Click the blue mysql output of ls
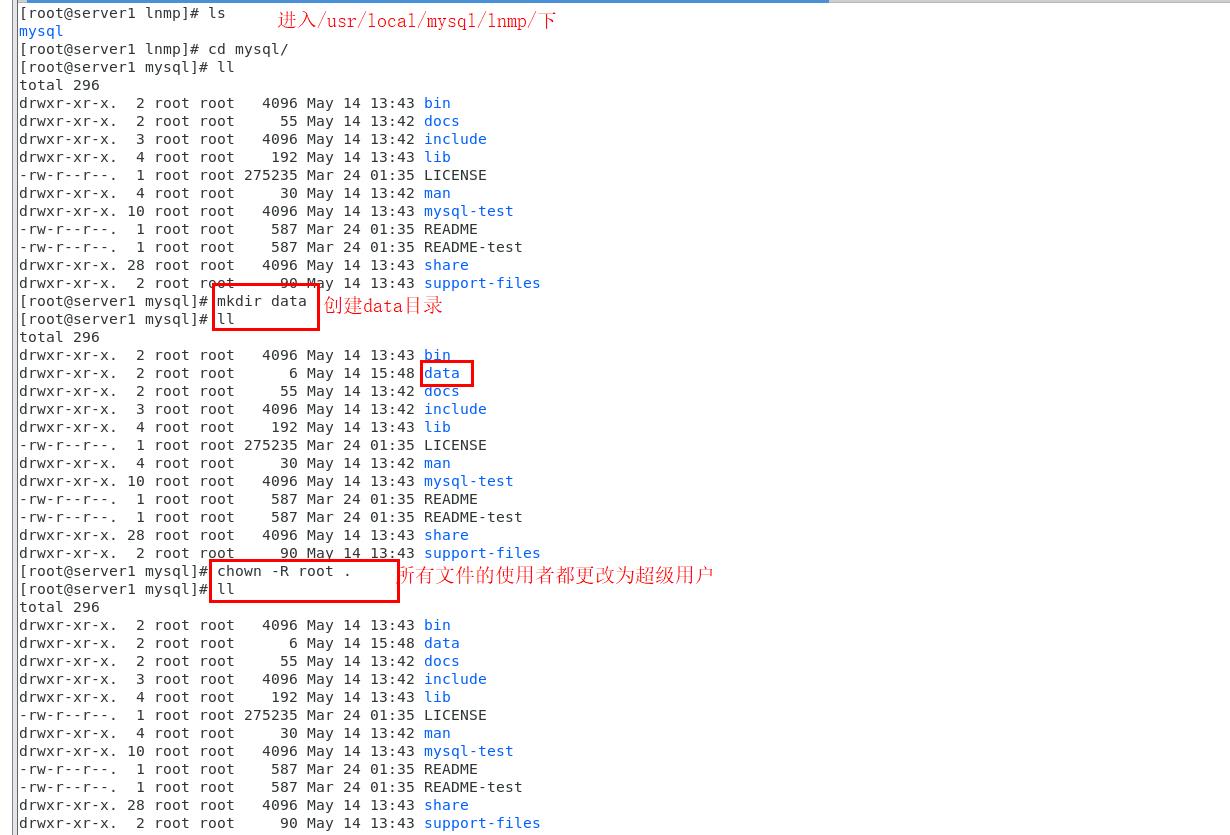Viewport: 1230px width, 835px height. (41, 31)
